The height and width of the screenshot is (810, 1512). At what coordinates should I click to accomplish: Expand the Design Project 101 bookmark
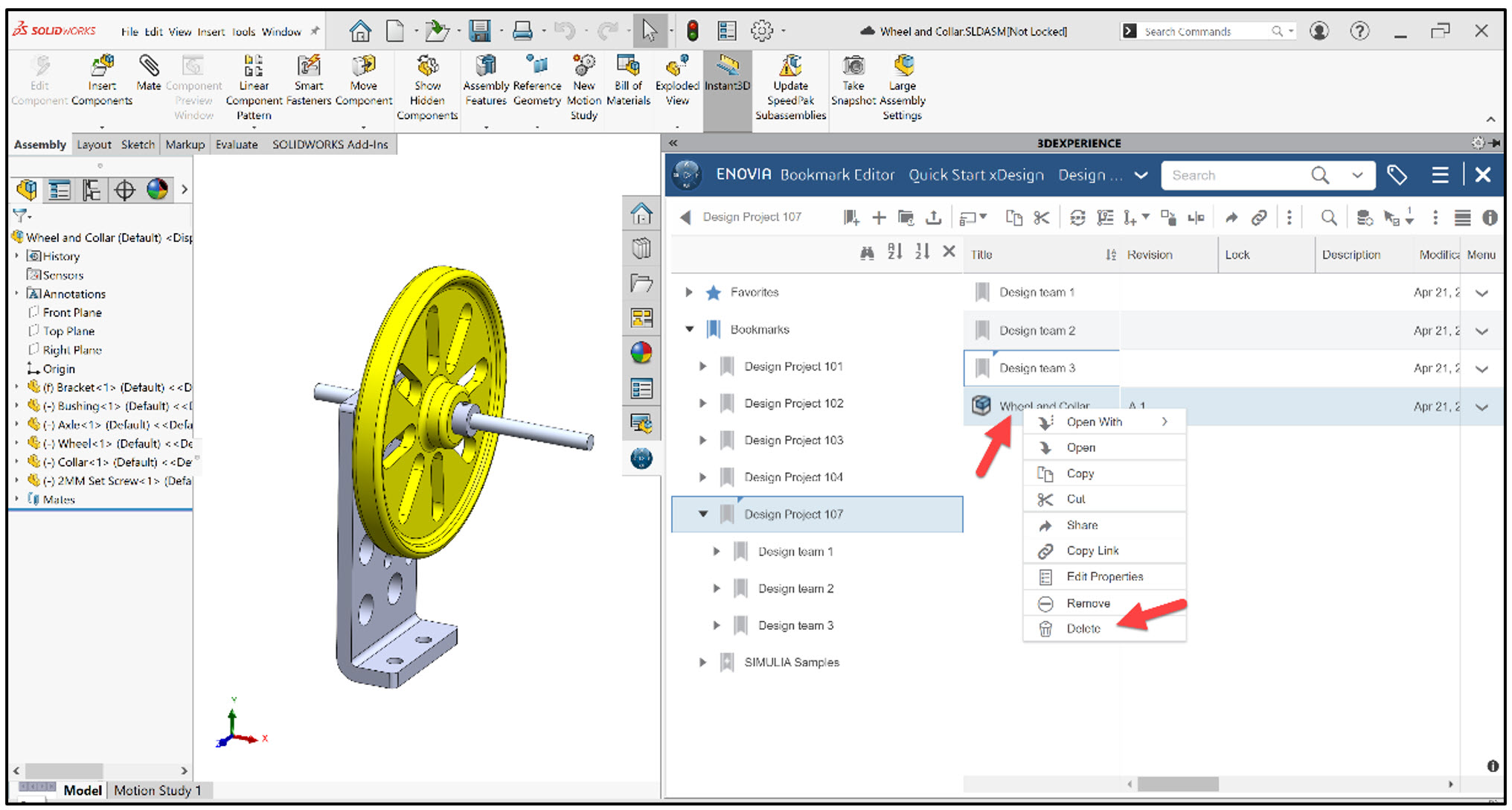(702, 366)
